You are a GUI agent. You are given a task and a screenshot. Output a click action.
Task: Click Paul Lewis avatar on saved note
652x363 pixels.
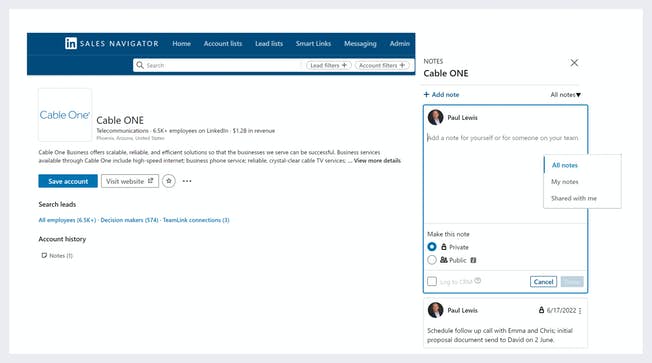tap(435, 310)
